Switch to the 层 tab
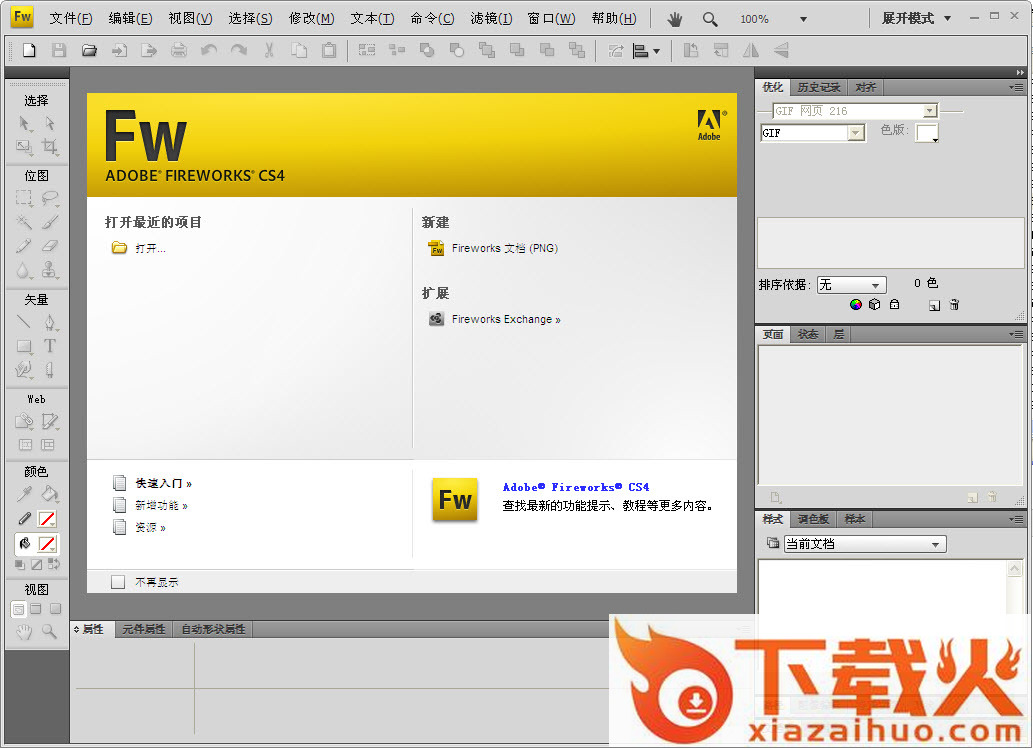This screenshot has height=749, width=1033. (838, 335)
